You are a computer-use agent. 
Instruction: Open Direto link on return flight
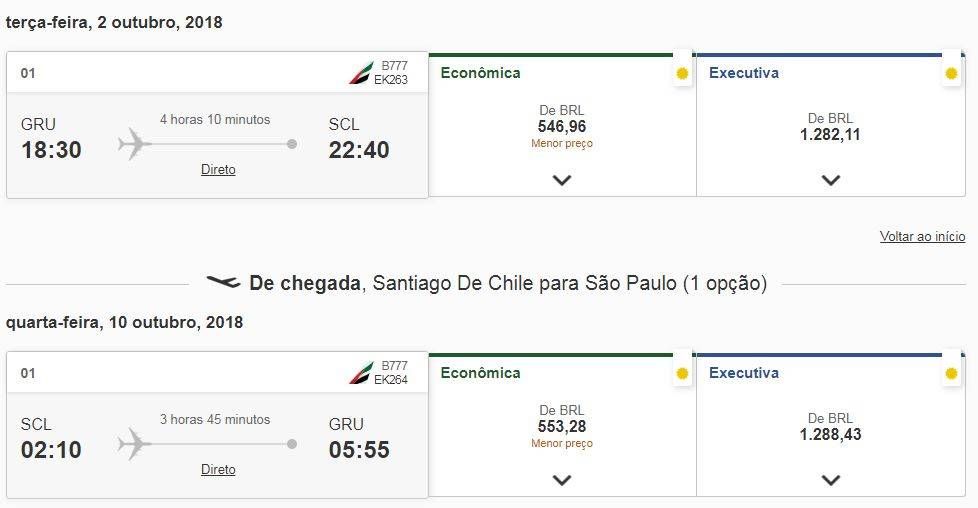[x=218, y=470]
